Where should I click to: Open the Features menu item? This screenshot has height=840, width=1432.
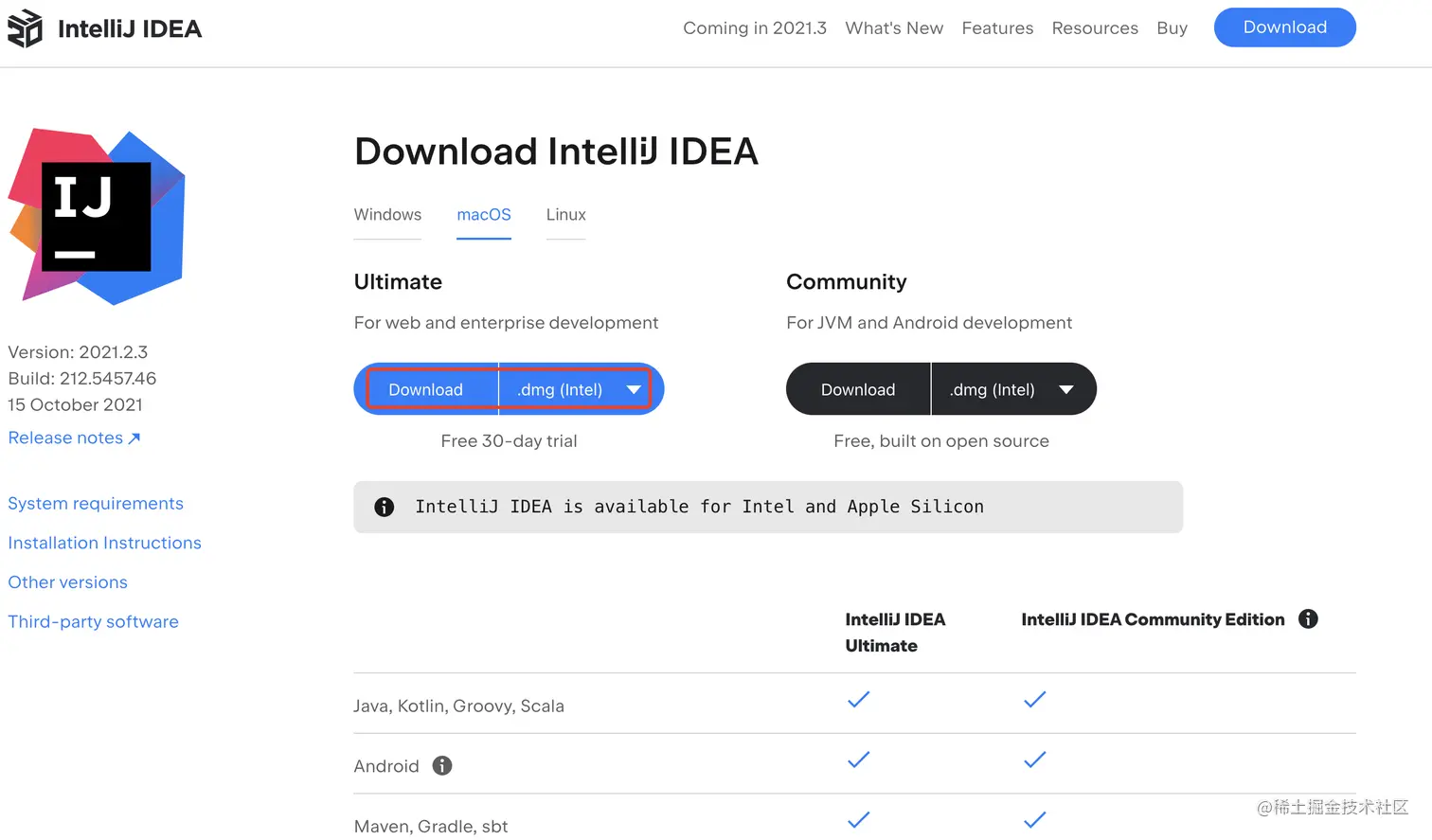point(997,28)
